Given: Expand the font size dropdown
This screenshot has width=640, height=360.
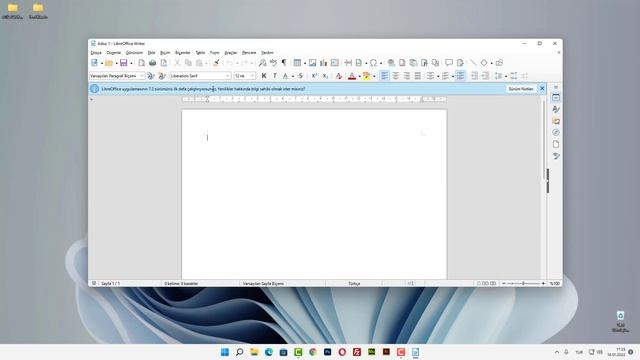Looking at the screenshot, I should (252, 76).
